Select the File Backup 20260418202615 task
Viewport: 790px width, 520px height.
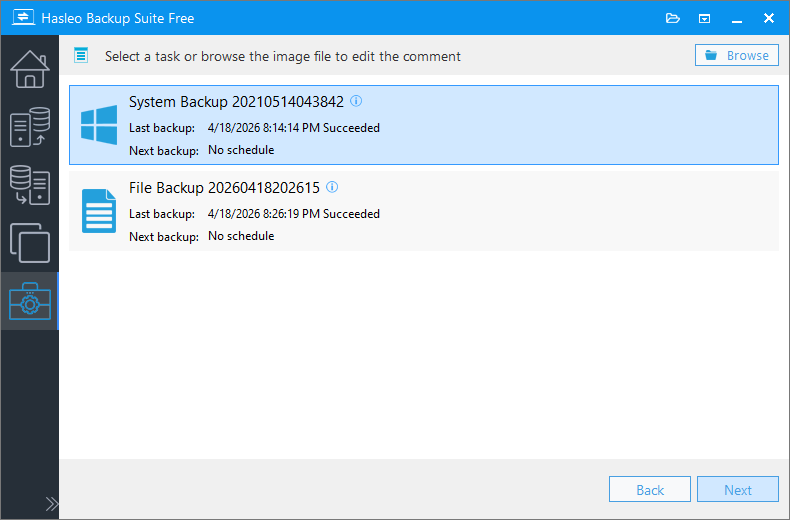point(424,211)
